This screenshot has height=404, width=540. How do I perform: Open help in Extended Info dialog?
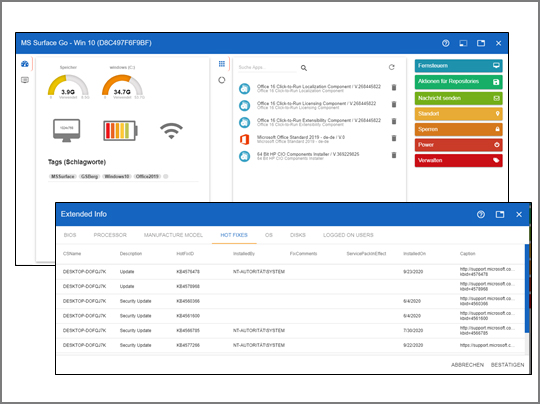[x=481, y=214]
